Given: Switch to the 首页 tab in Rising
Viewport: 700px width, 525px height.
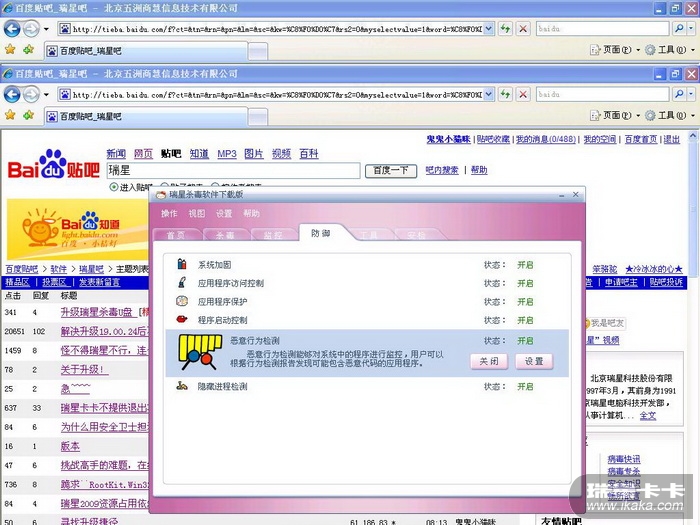Looking at the screenshot, I should coord(176,234).
